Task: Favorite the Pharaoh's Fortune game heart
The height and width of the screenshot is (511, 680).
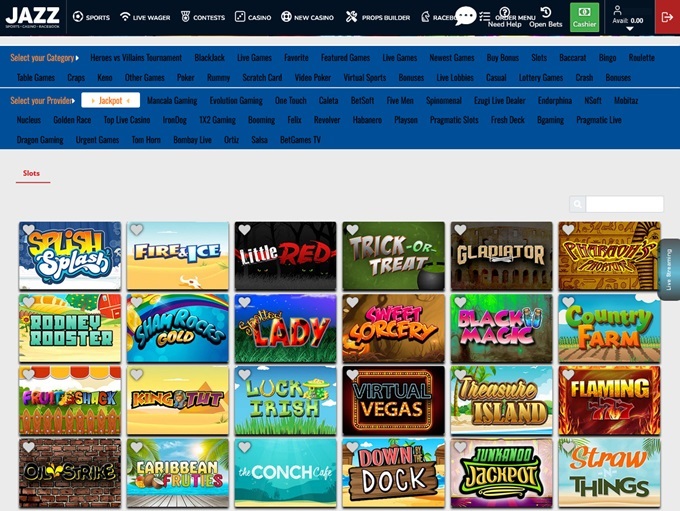Action: click(568, 230)
